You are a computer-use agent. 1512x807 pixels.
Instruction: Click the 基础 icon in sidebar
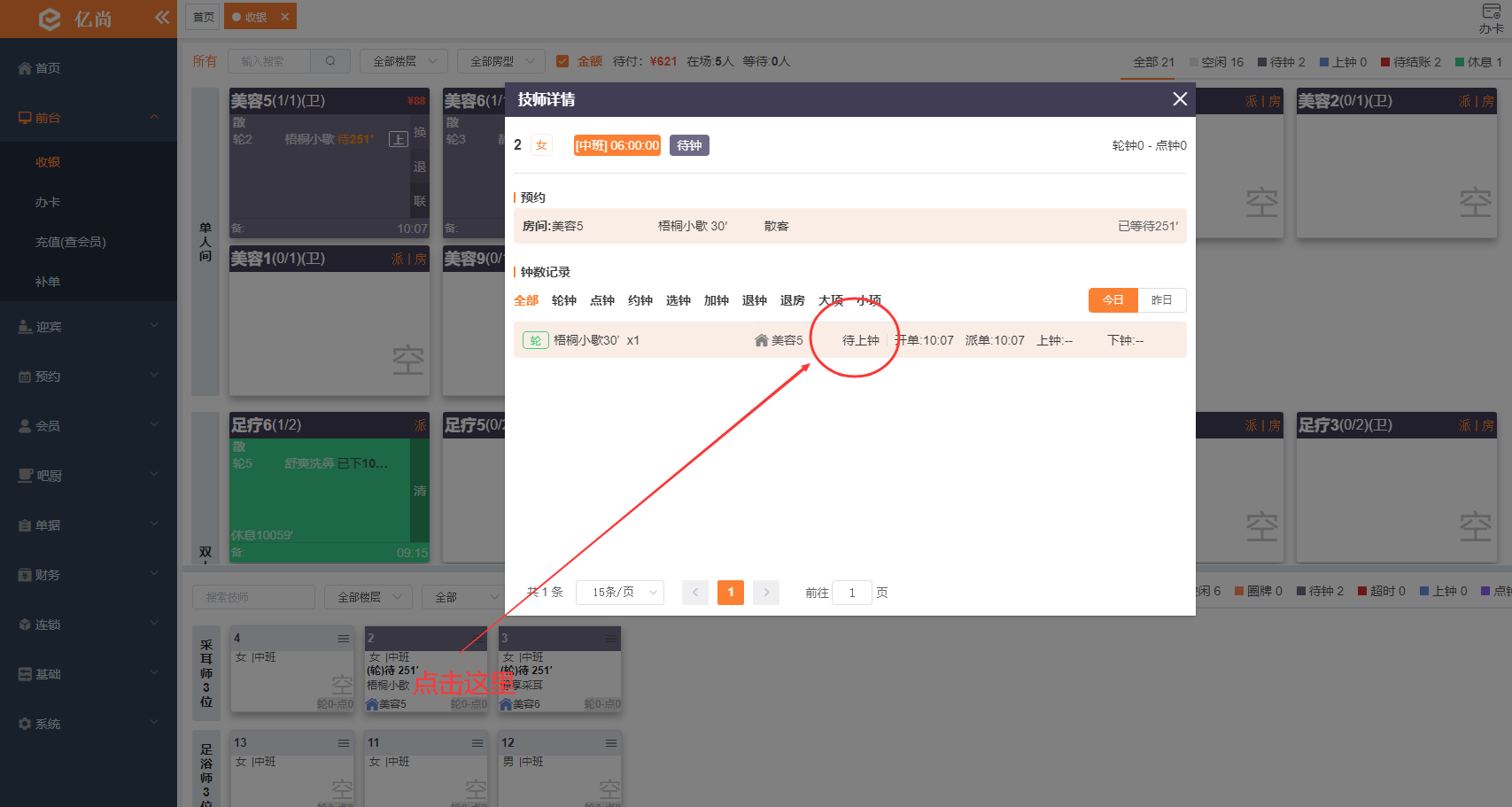25,674
